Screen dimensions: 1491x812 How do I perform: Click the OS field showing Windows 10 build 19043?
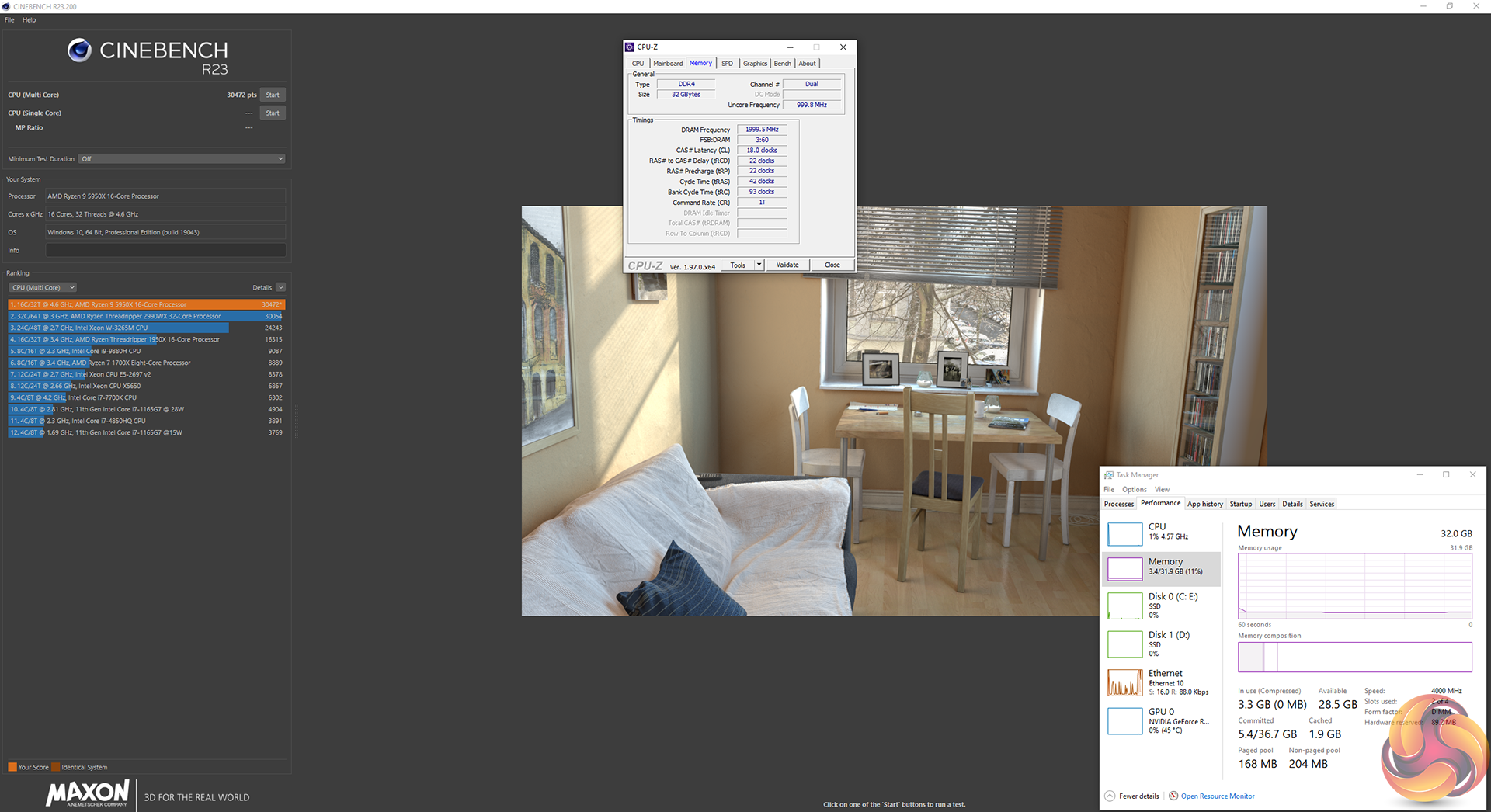165,232
